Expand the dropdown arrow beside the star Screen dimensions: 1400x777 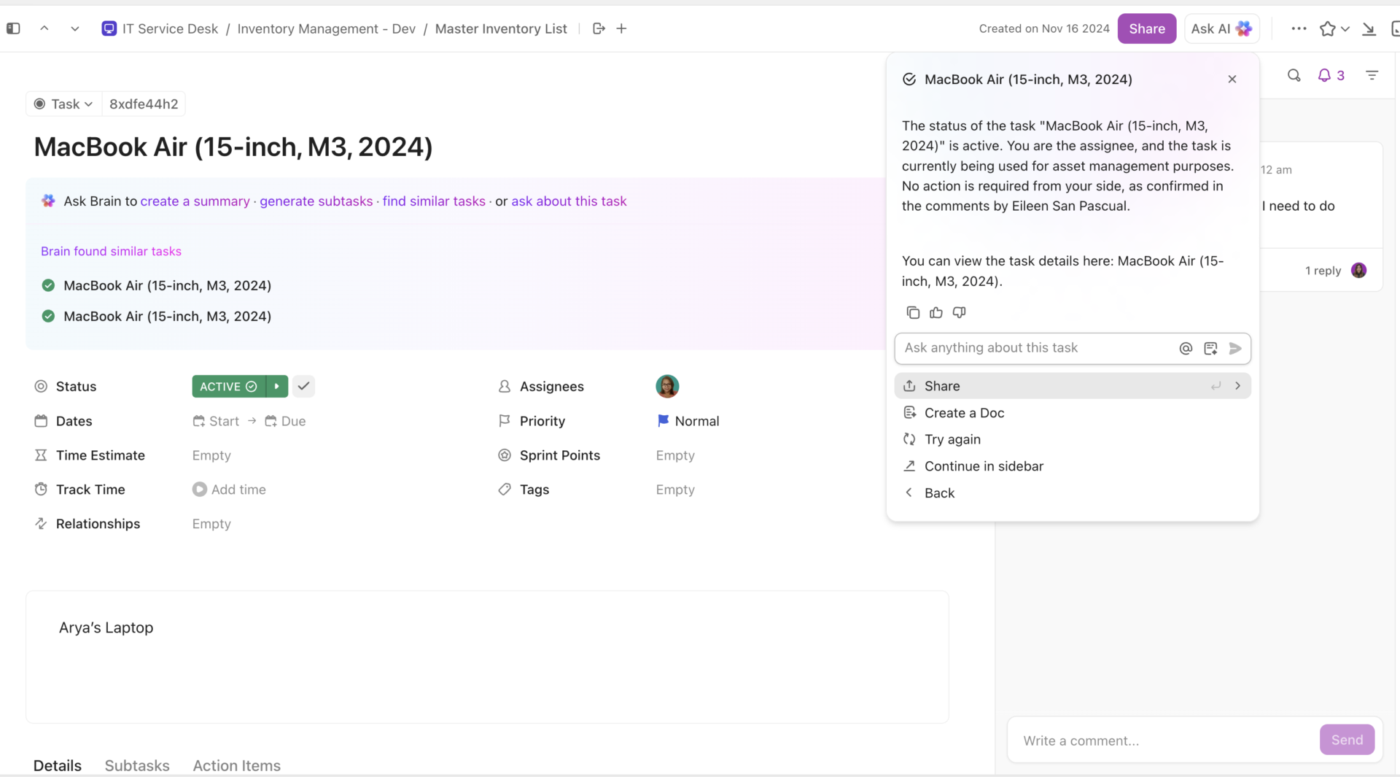pyautogui.click(x=1345, y=29)
